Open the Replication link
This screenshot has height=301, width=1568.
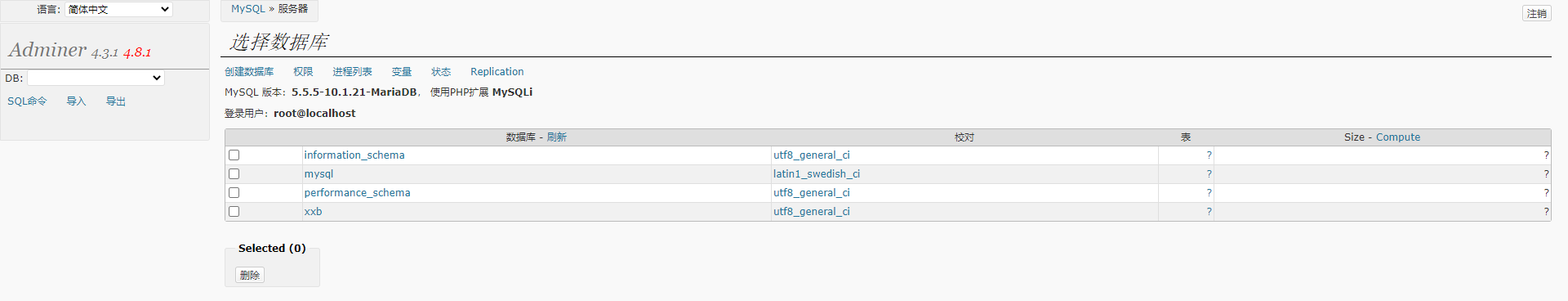[497, 72]
